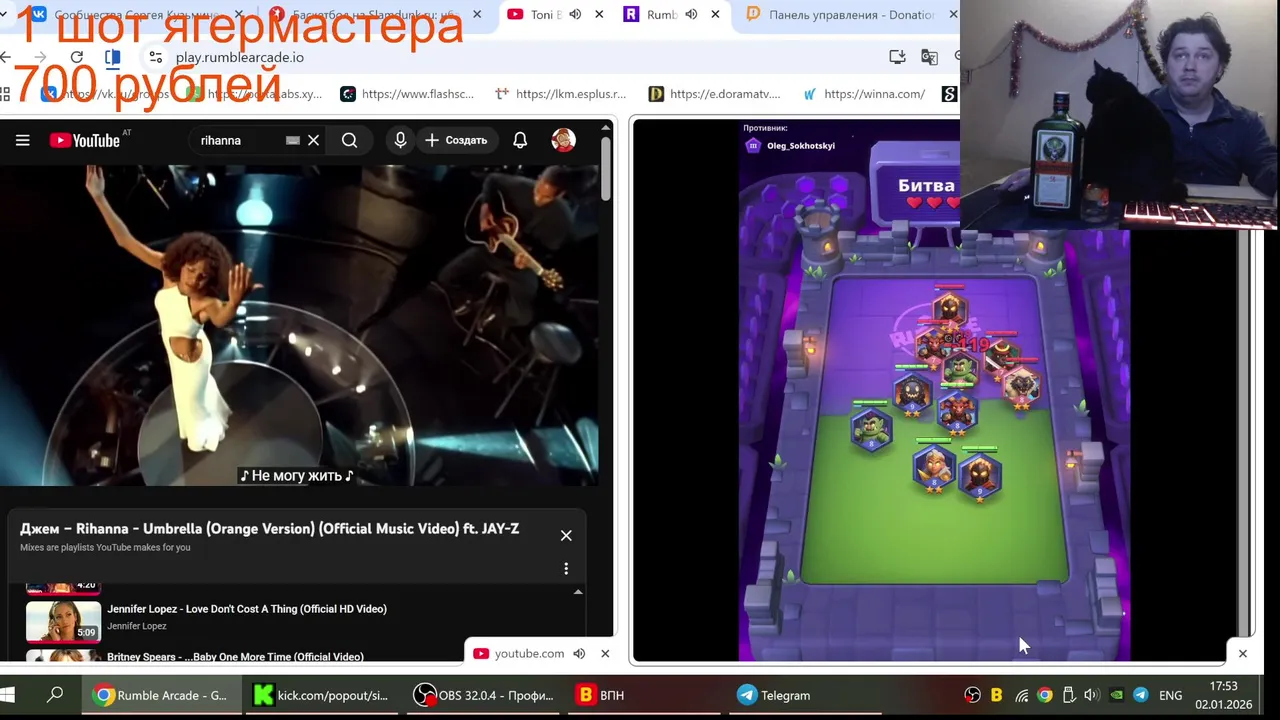Open the Создать create menu
Screen dimensions: 1280x720
(456, 140)
